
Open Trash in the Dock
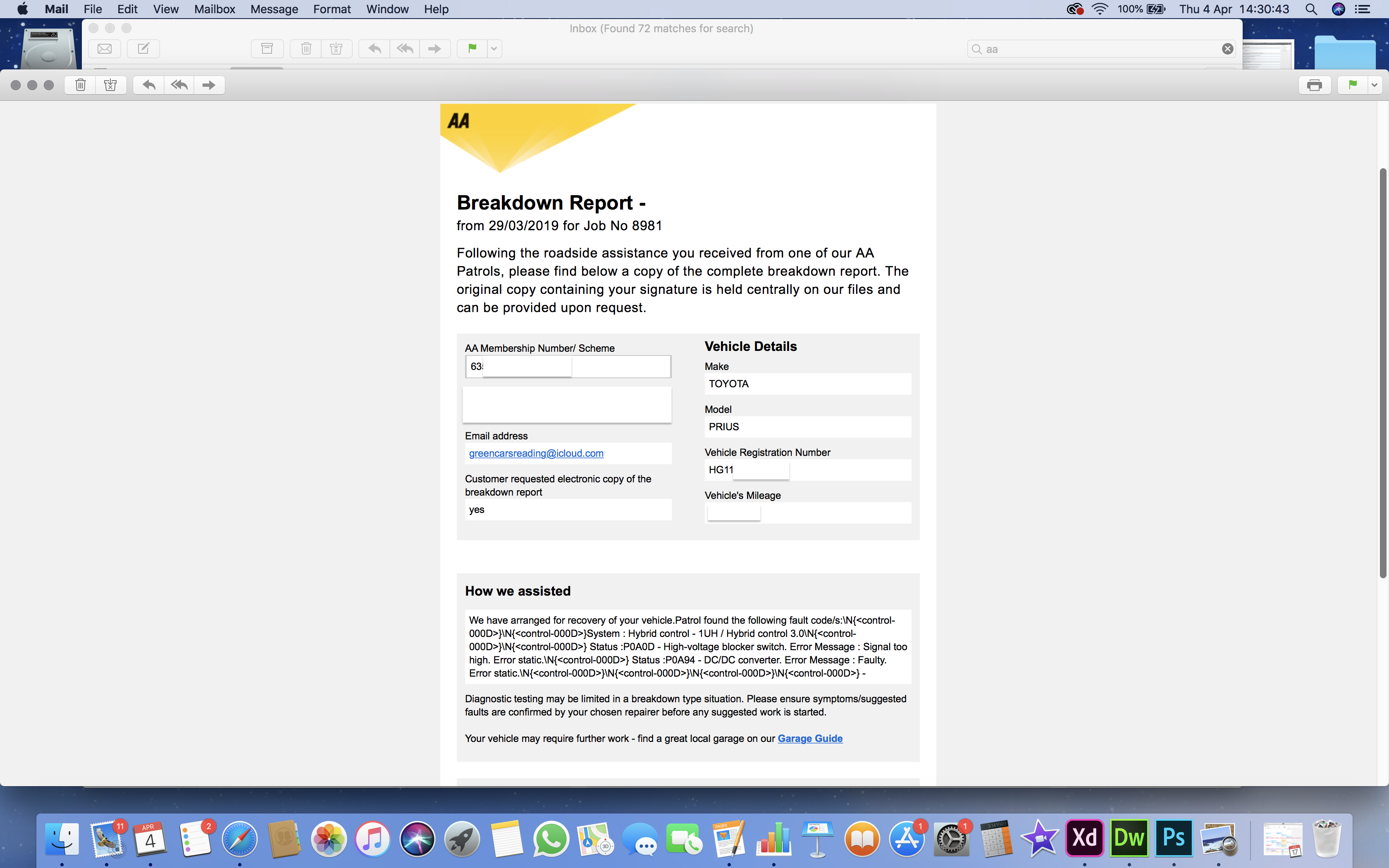point(1327,839)
